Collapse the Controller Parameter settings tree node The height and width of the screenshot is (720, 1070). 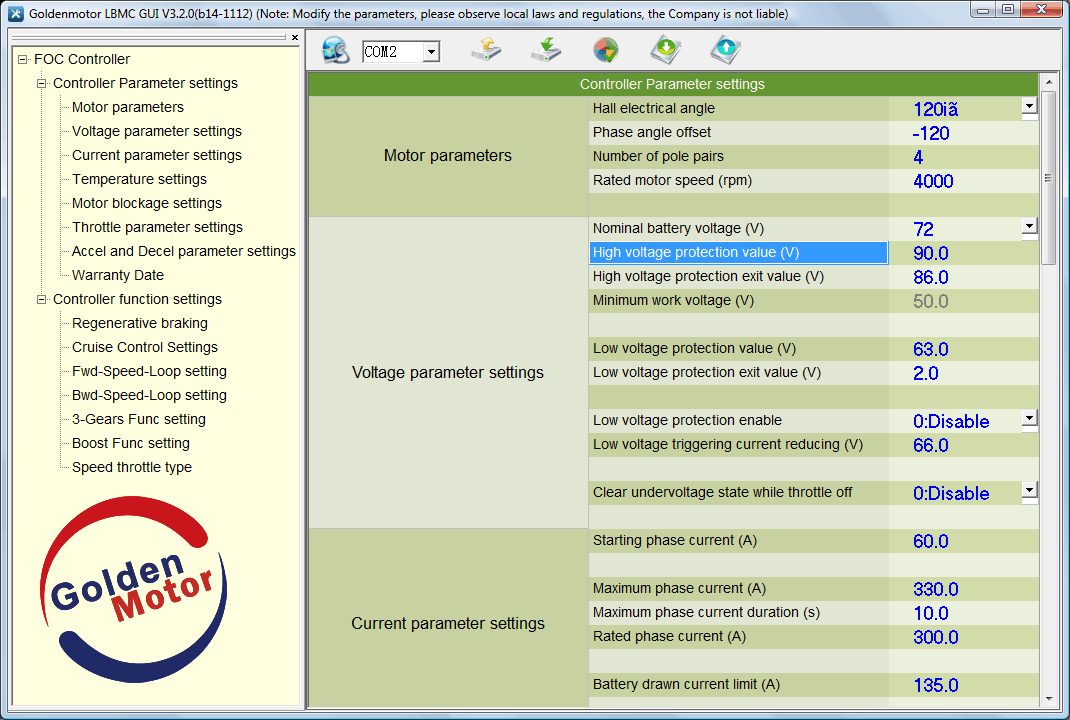42,83
